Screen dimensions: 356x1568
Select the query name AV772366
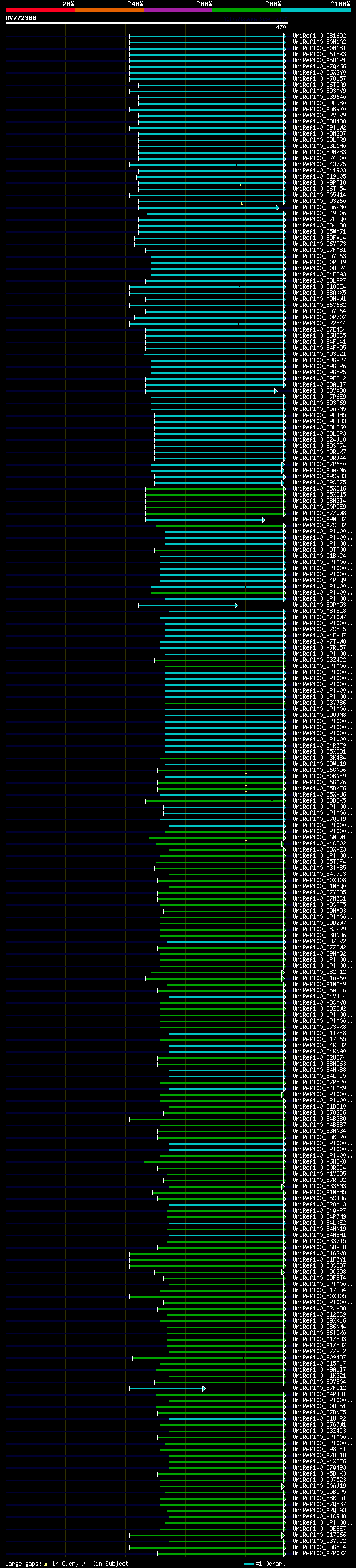tap(21, 18)
